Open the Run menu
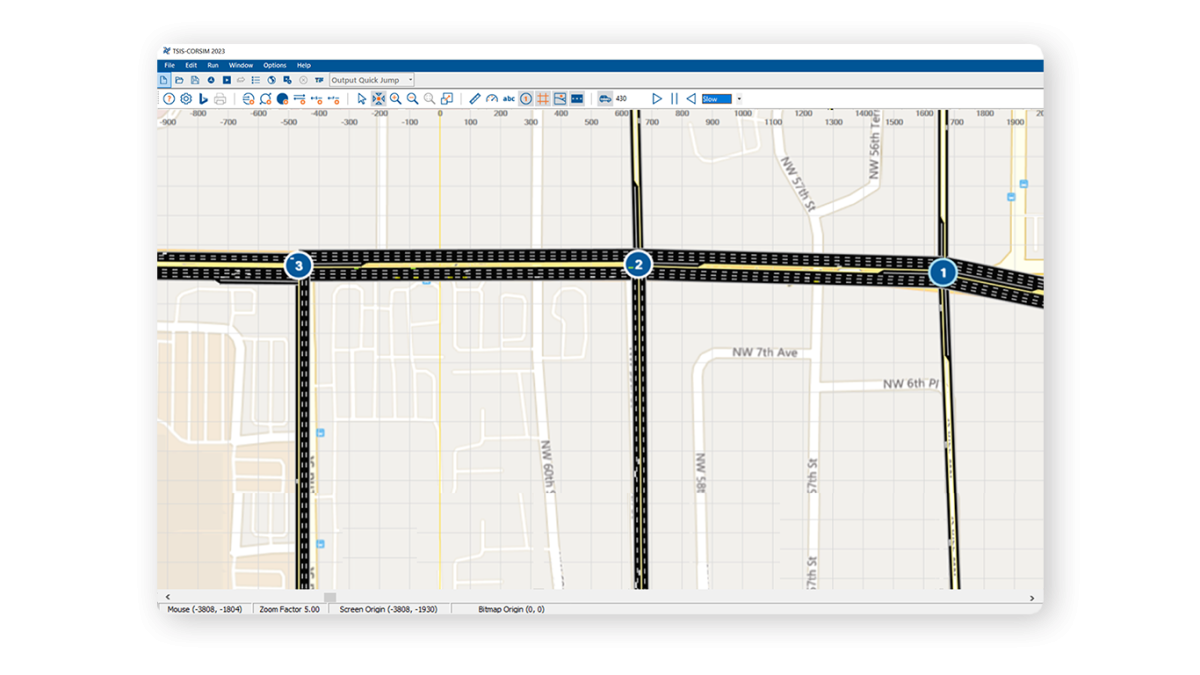 [213, 65]
